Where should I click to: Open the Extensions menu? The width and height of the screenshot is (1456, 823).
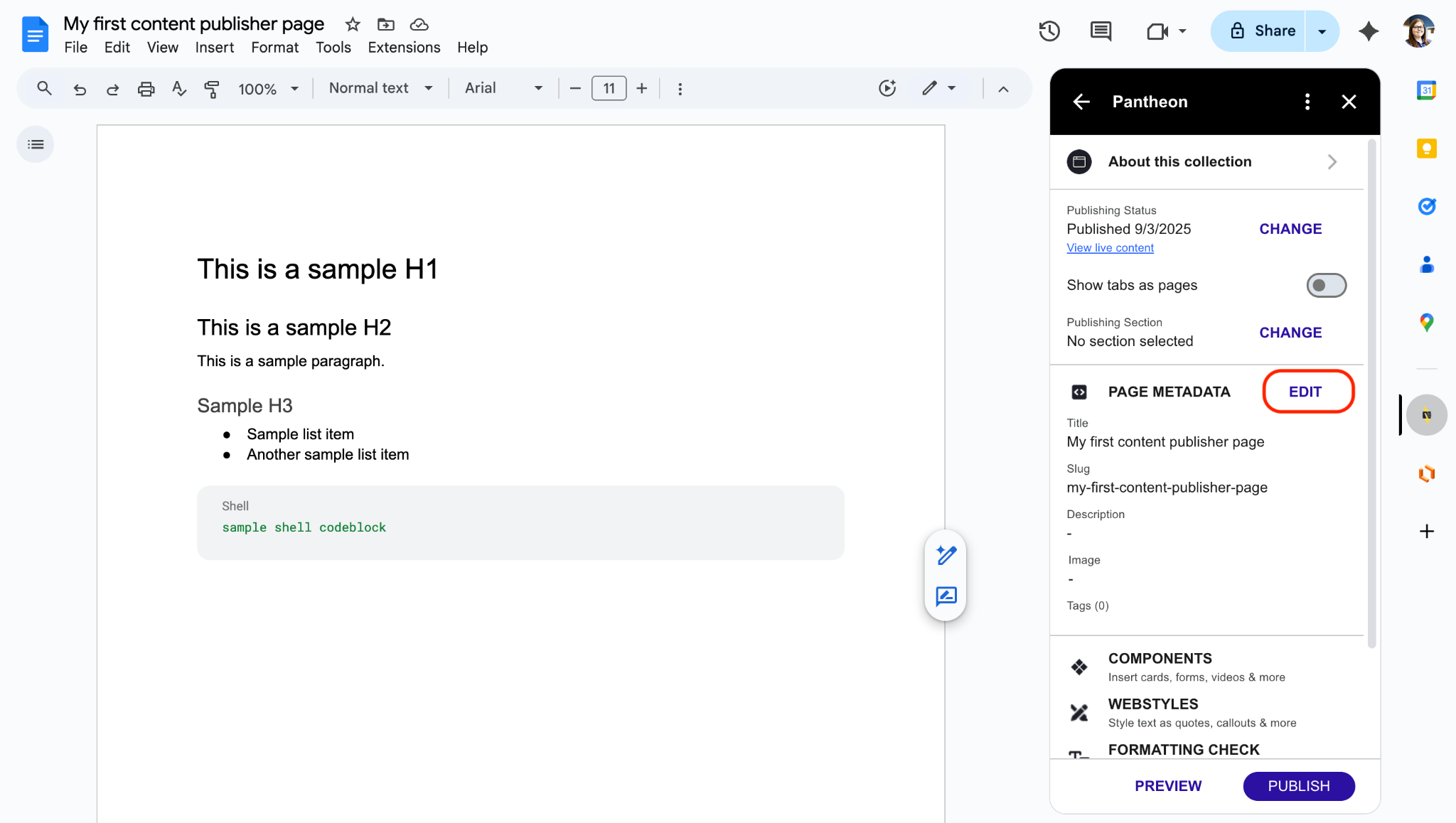pyautogui.click(x=404, y=48)
